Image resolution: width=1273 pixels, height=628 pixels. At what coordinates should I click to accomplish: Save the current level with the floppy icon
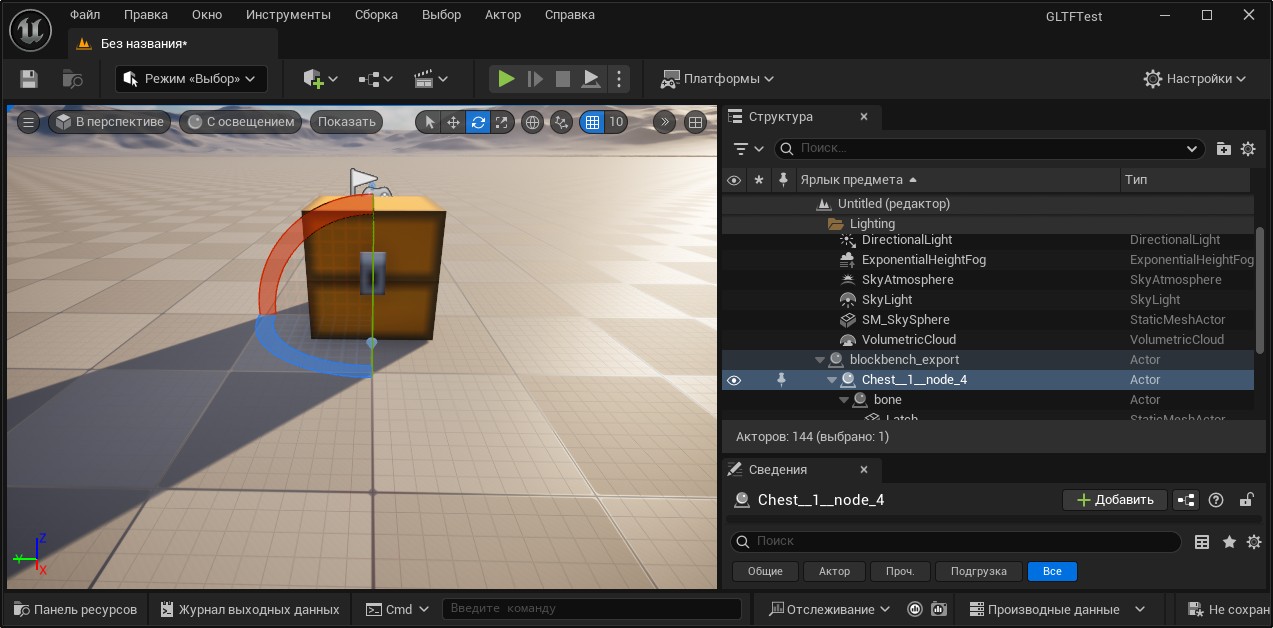(x=29, y=78)
